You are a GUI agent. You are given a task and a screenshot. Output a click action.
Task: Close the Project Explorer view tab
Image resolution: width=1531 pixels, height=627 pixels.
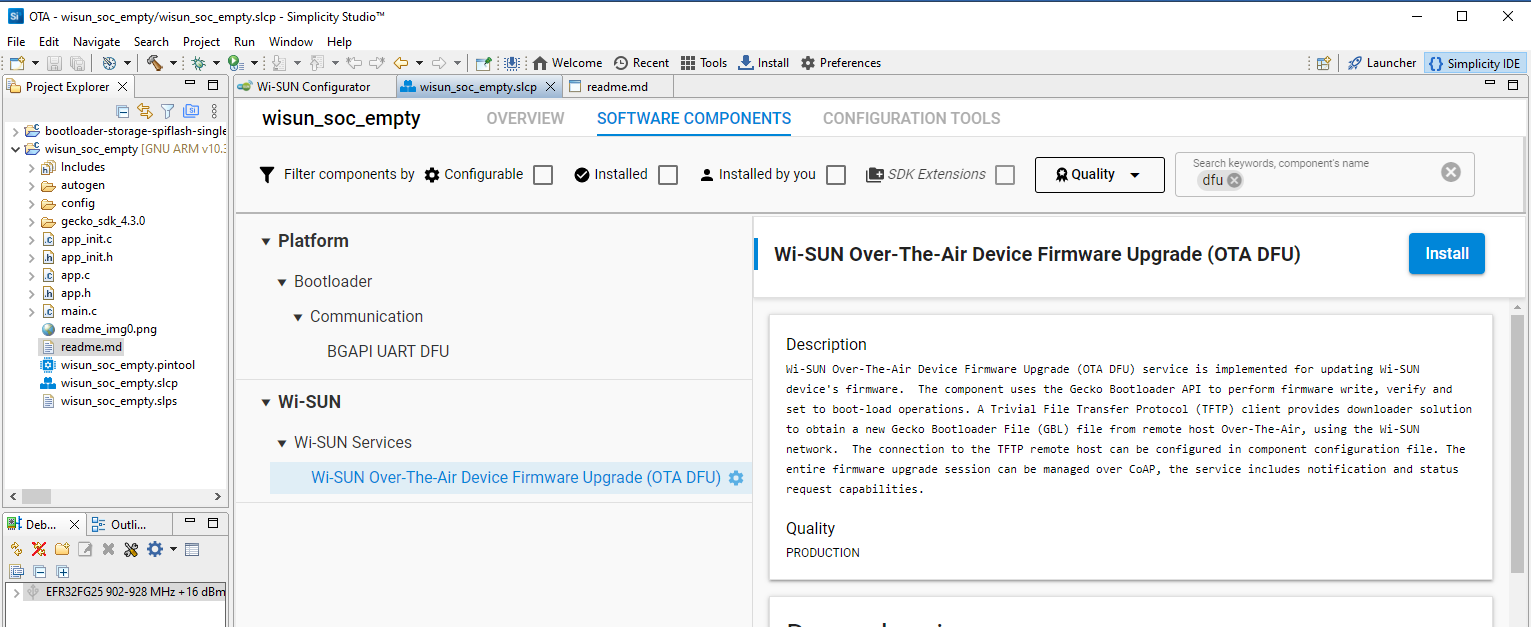point(123,87)
